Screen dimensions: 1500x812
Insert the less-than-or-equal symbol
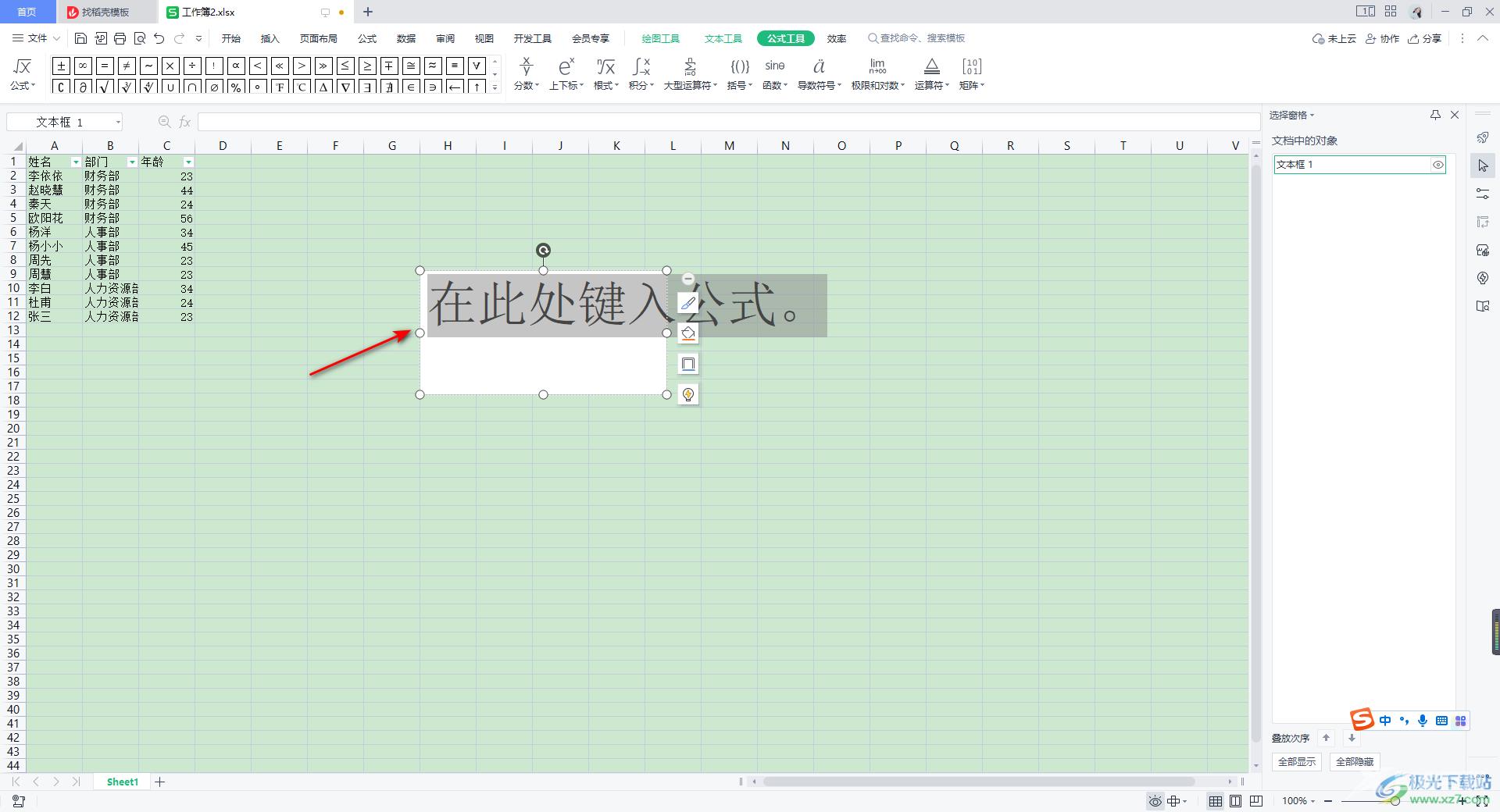(345, 66)
